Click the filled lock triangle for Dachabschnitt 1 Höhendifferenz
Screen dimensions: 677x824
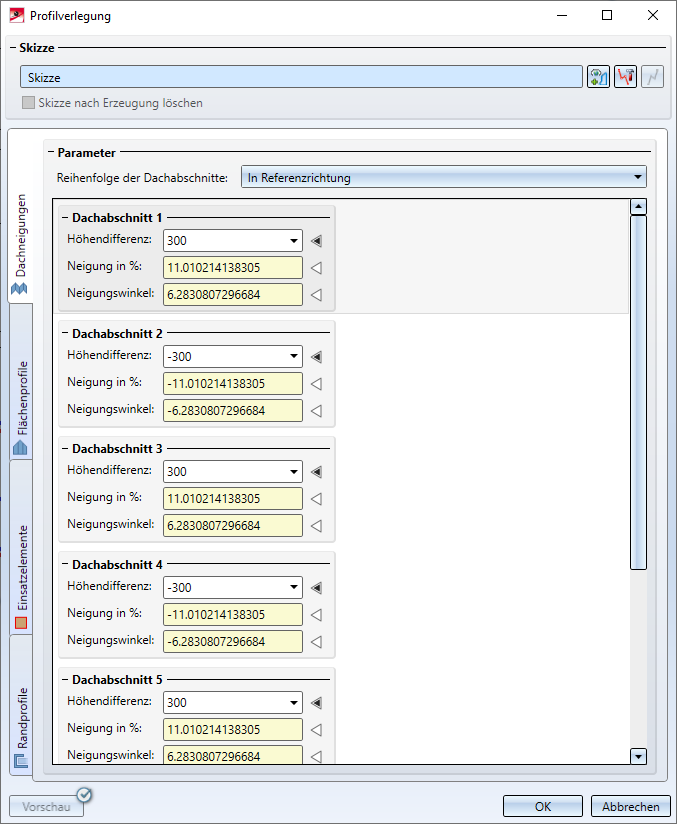pyautogui.click(x=316, y=241)
